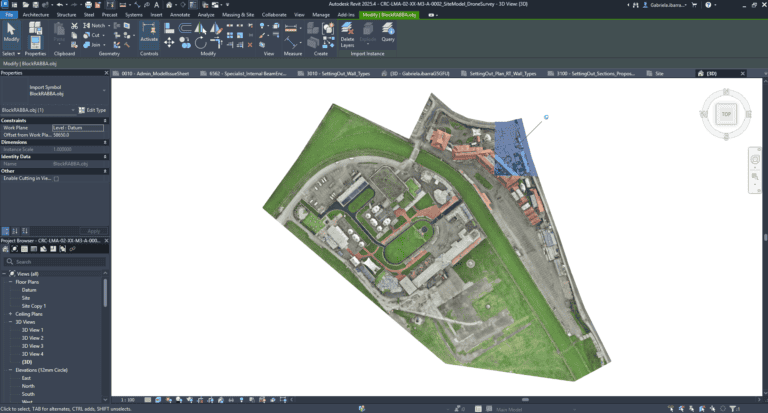
Task: Toggle sort-ascending properties icon above Apply
Action: coord(15,231)
